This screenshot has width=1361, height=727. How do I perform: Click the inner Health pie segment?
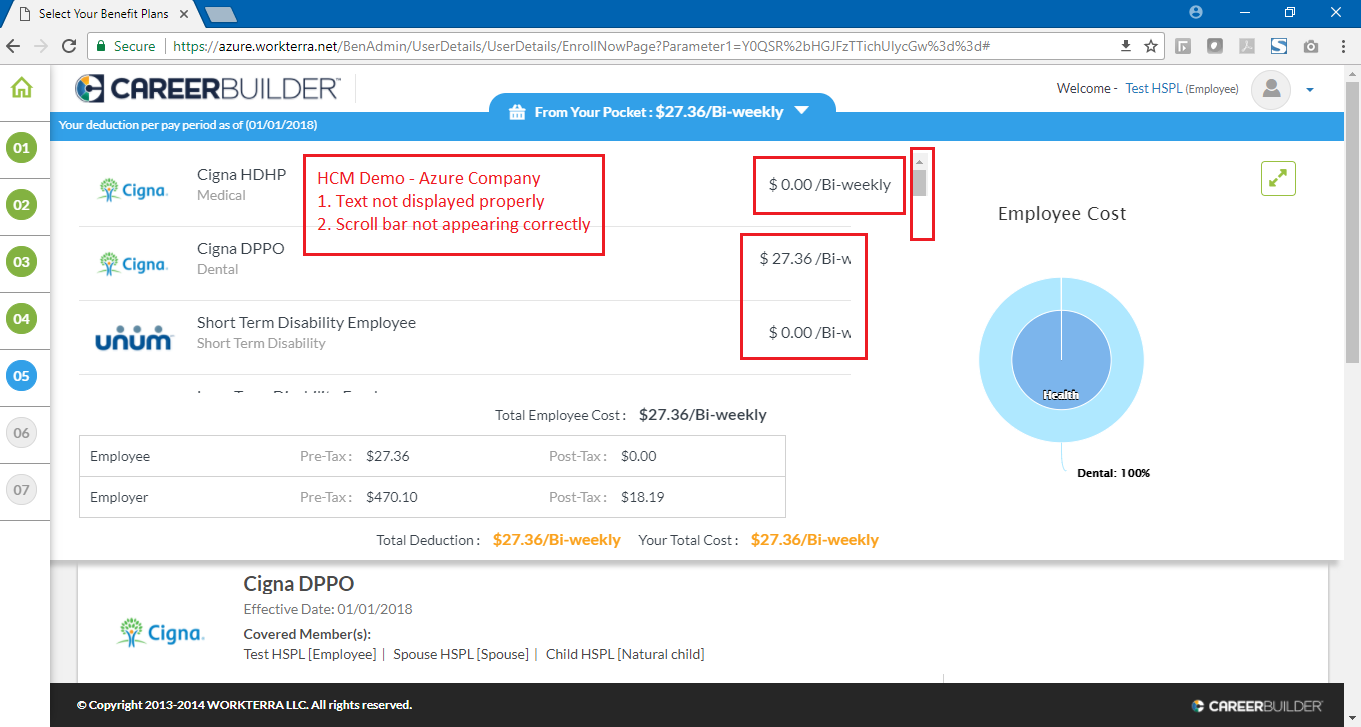(x=1061, y=360)
